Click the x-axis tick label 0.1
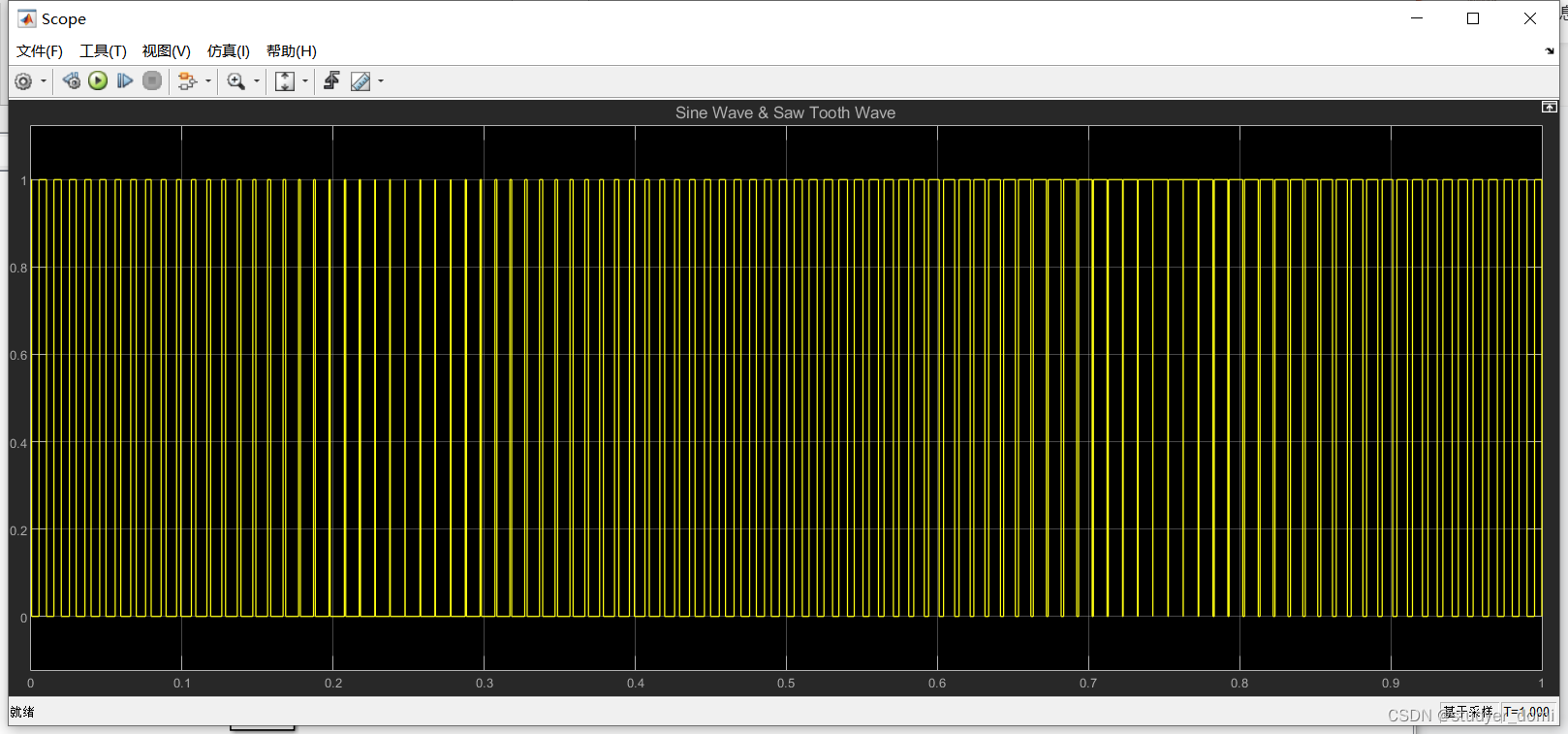The height and width of the screenshot is (734, 1568). click(182, 684)
